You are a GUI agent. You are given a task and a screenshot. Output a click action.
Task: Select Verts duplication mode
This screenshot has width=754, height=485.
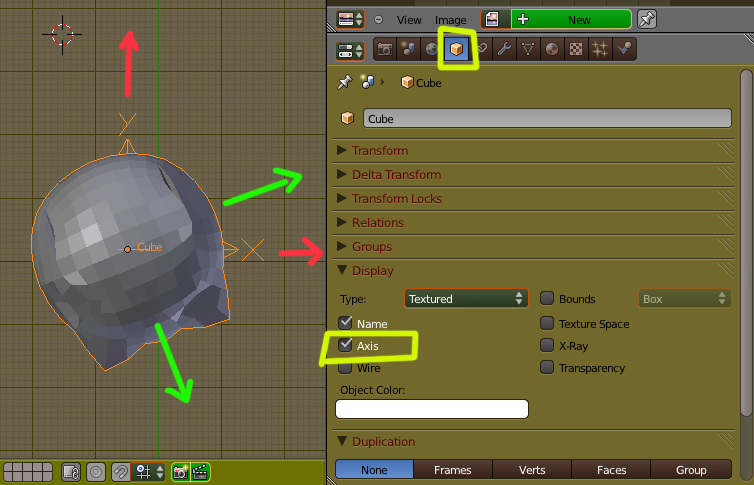coord(532,470)
